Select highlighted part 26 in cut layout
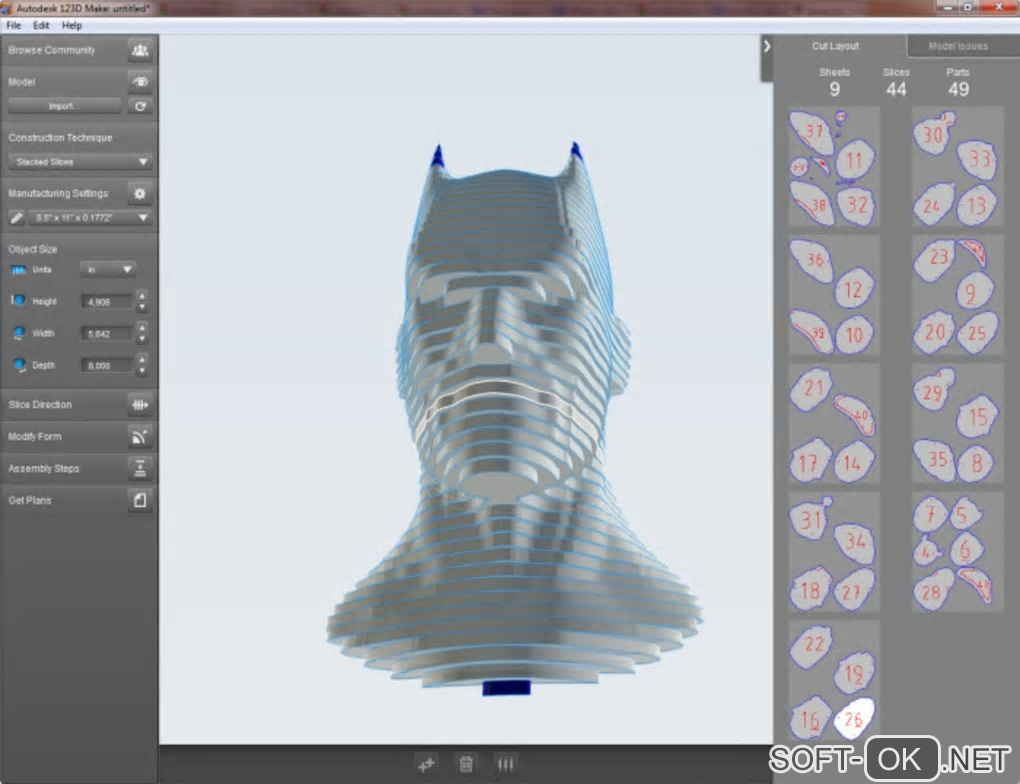Viewport: 1020px width, 784px height. (x=853, y=718)
